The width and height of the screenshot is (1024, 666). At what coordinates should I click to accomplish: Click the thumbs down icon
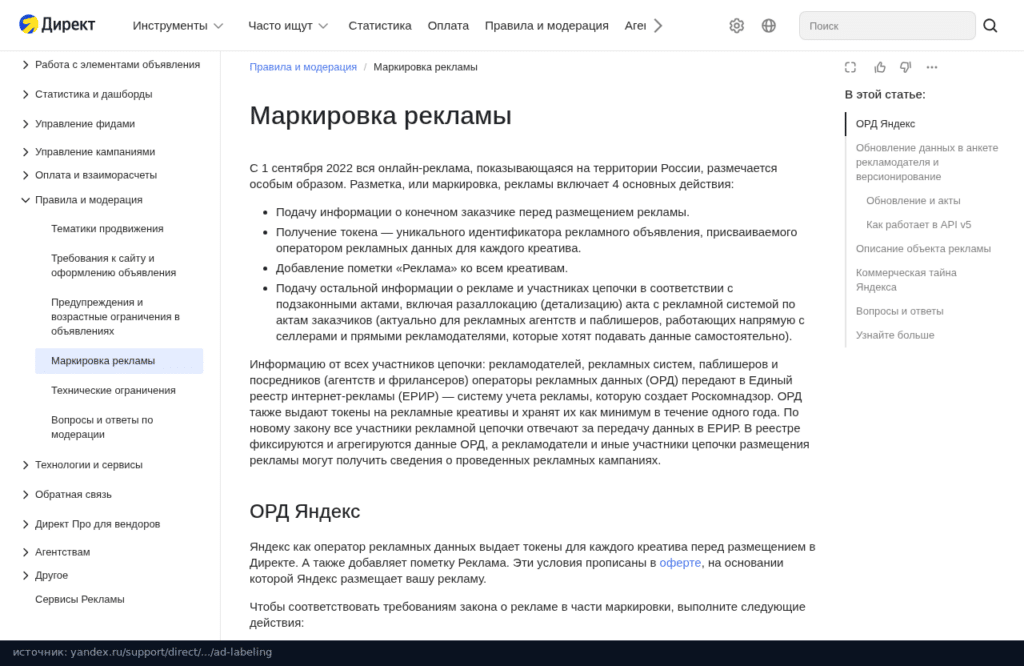click(x=905, y=67)
